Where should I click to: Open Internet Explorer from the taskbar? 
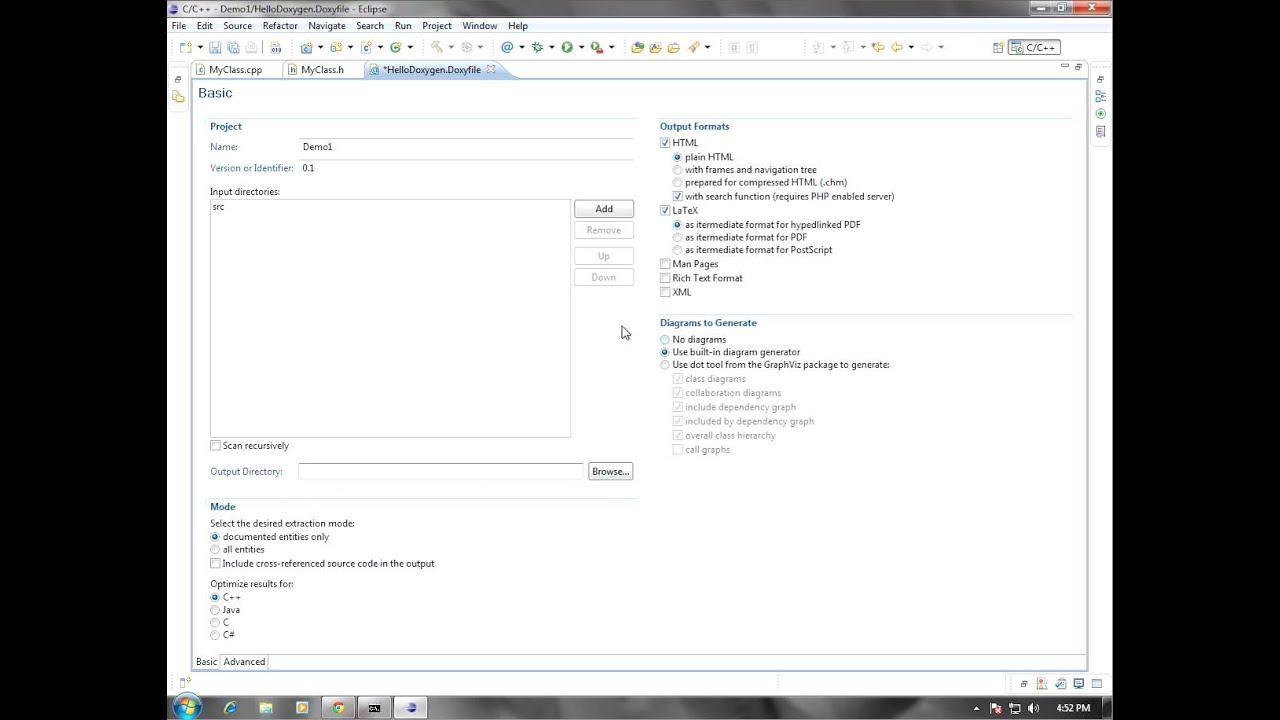pyautogui.click(x=230, y=707)
